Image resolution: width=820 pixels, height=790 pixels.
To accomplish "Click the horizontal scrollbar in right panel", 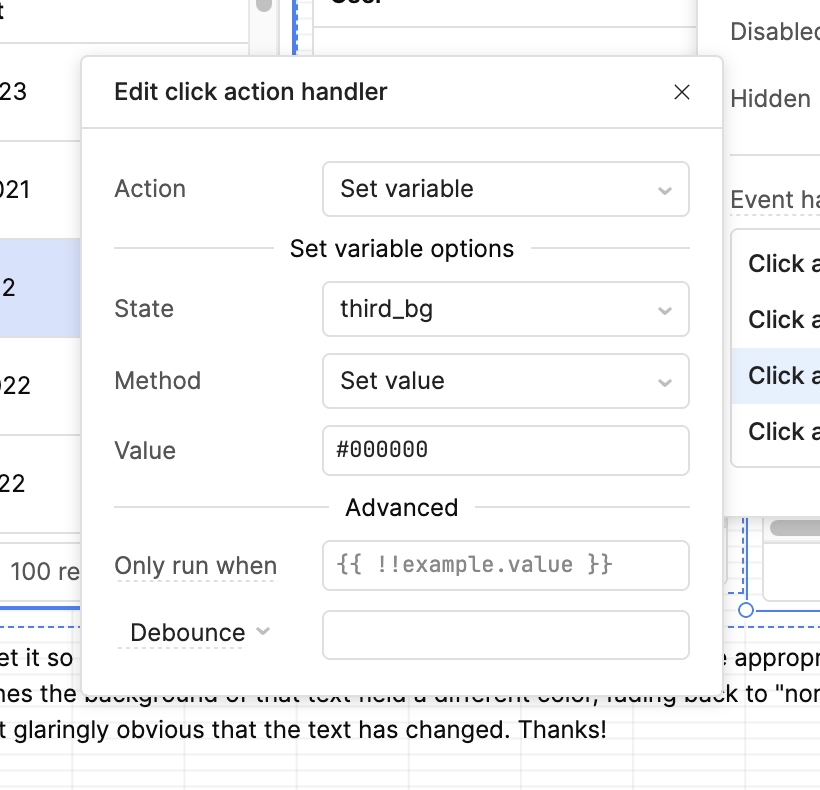I will (x=795, y=527).
